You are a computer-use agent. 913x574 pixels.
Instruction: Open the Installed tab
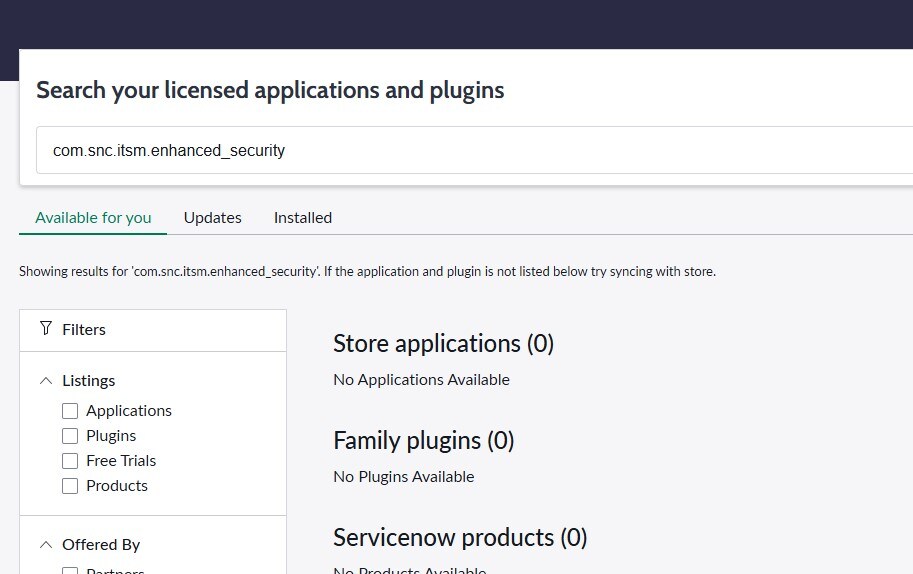point(303,217)
